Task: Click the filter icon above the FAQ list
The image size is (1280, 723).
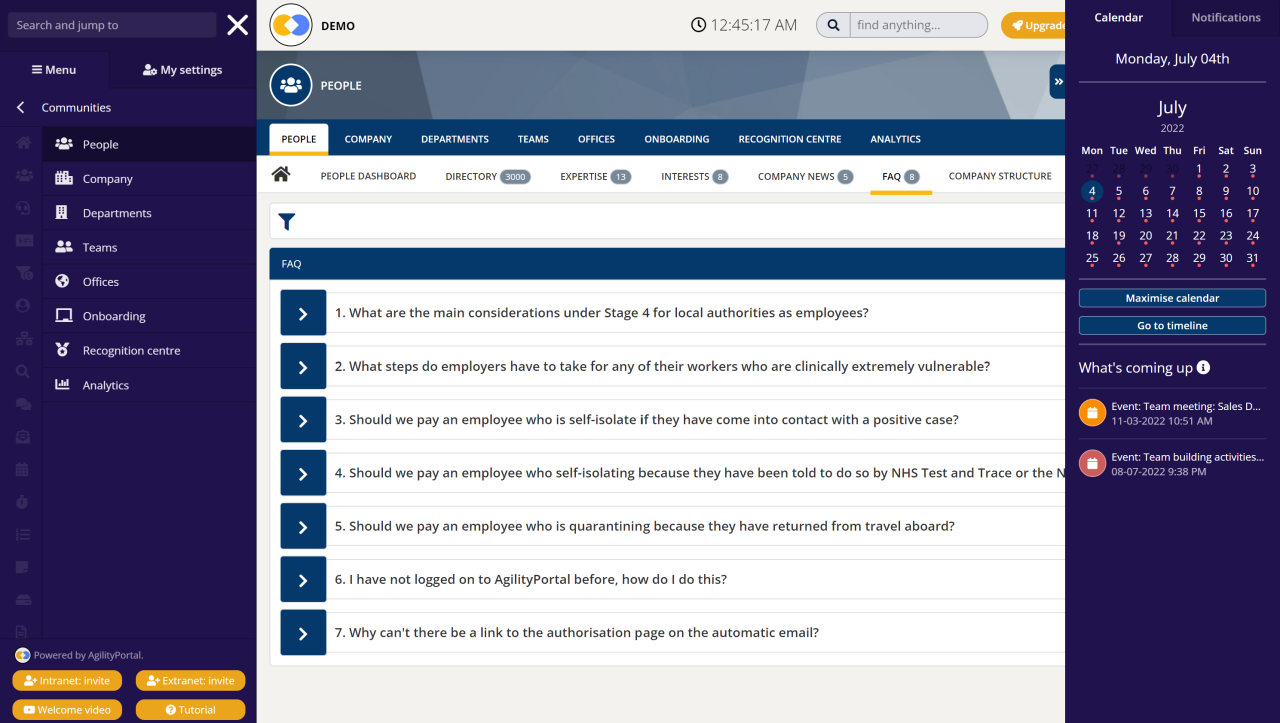Action: tap(287, 221)
